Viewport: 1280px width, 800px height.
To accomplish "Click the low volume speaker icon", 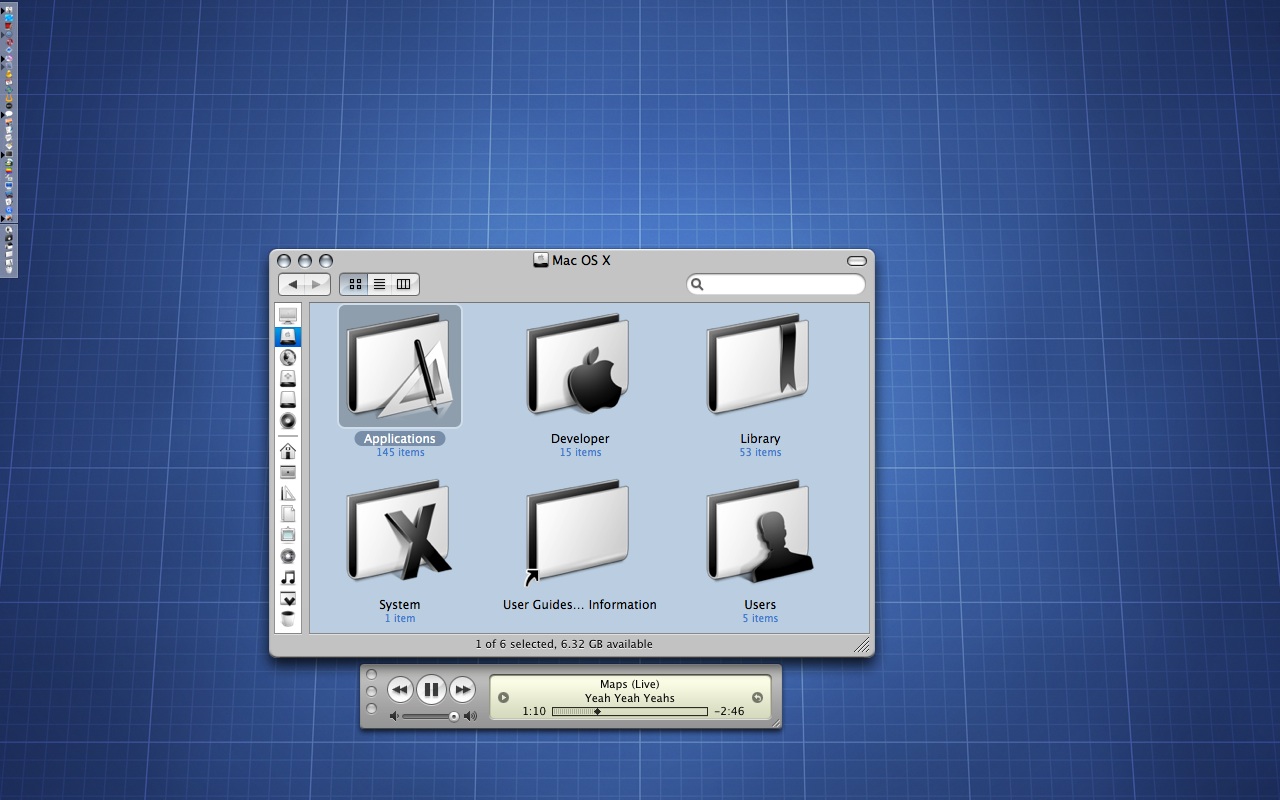I will tap(394, 716).
